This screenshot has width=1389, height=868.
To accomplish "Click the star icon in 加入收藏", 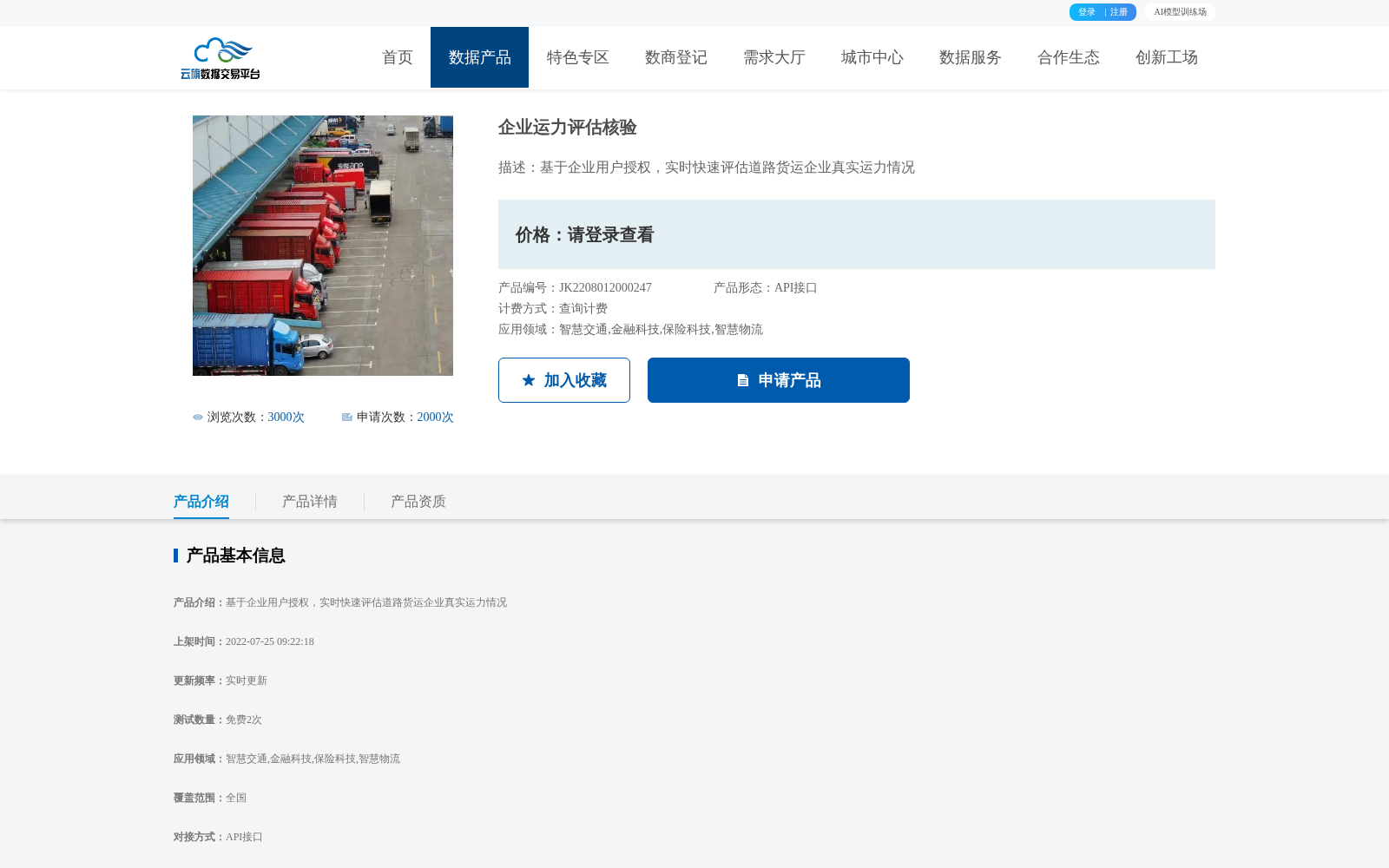I will pyautogui.click(x=529, y=380).
